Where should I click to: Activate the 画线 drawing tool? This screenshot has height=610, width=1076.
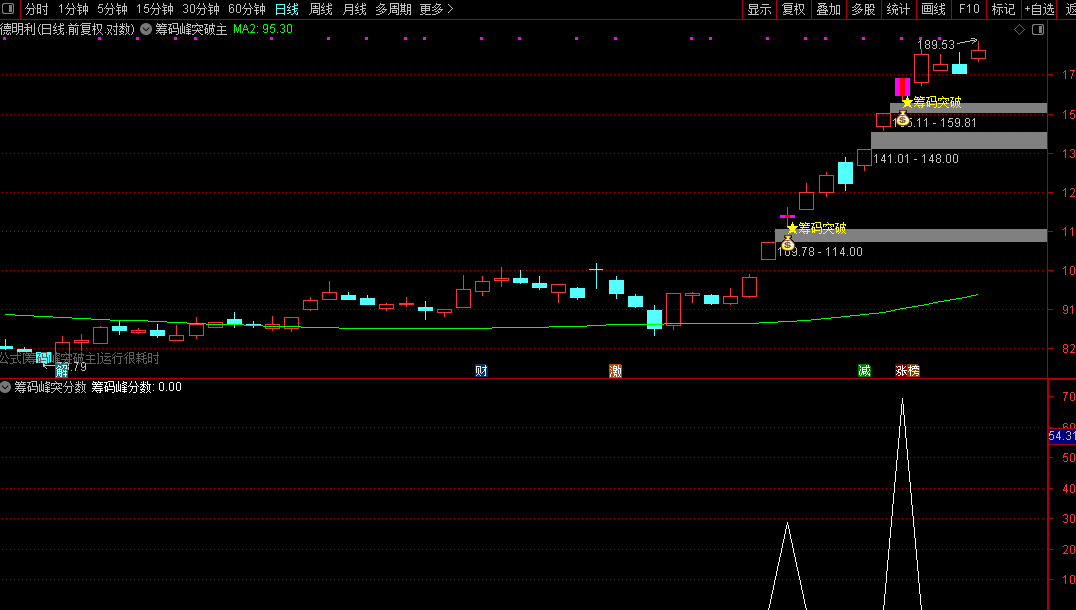(x=933, y=9)
